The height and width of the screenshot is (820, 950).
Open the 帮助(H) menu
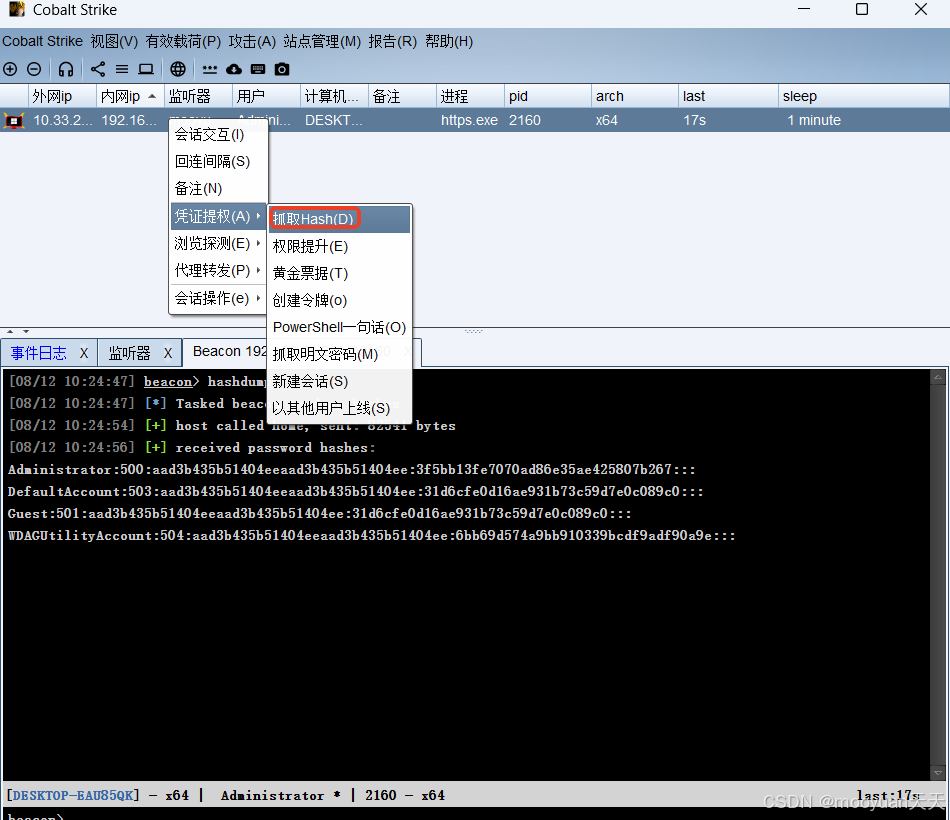[x=449, y=41]
